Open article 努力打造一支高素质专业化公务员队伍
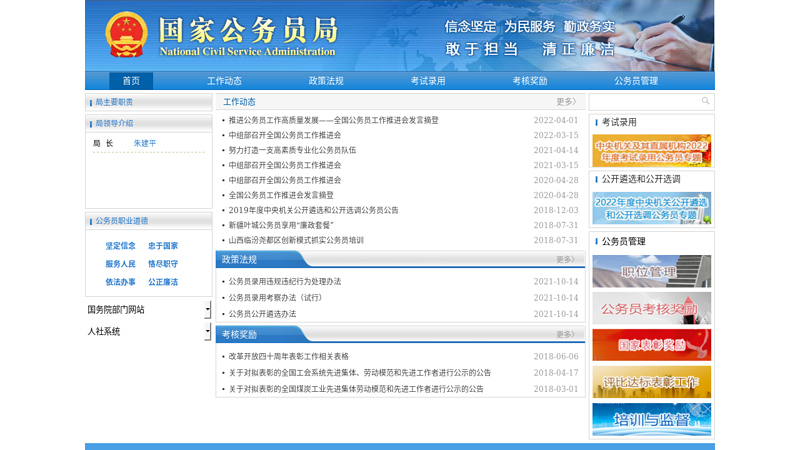Image resolution: width=800 pixels, height=450 pixels. point(292,150)
